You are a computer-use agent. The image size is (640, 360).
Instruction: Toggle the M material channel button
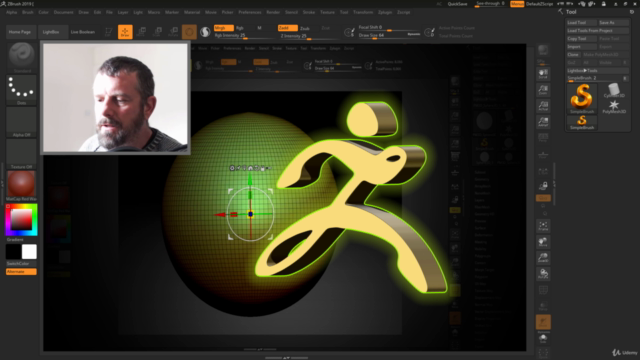pos(259,28)
